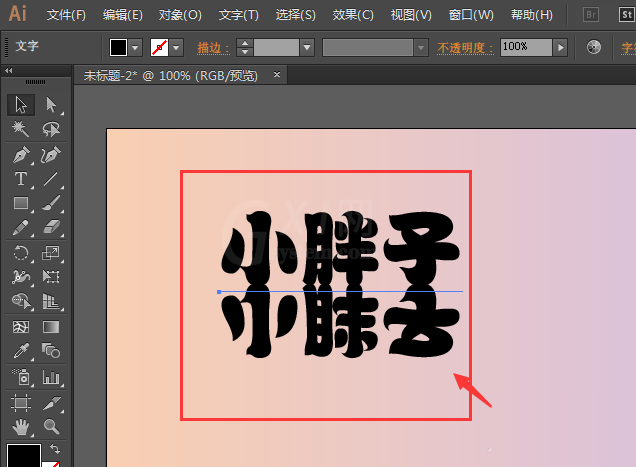
Task: Open the 帮助(H) menu
Action: coord(532,15)
